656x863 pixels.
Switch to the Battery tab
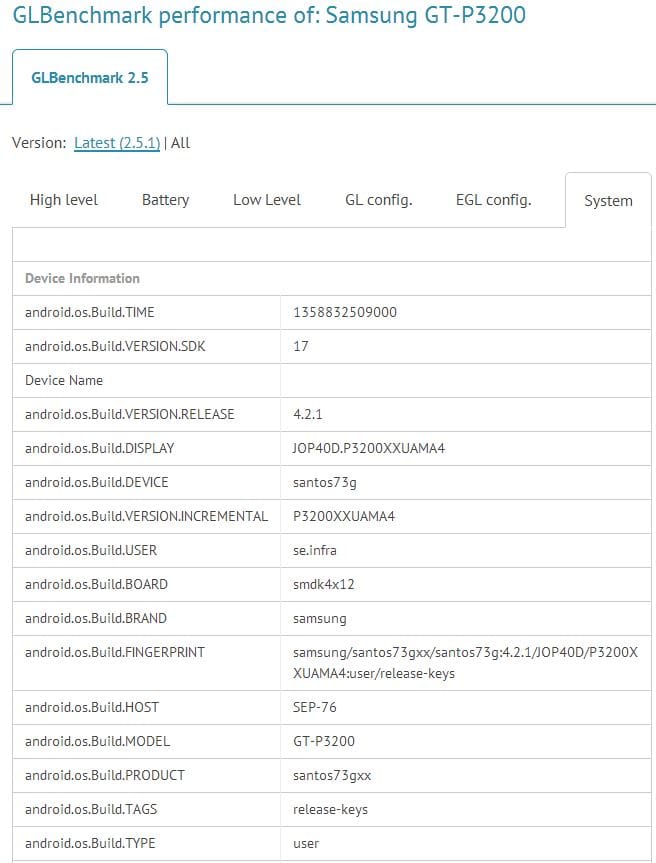click(165, 200)
